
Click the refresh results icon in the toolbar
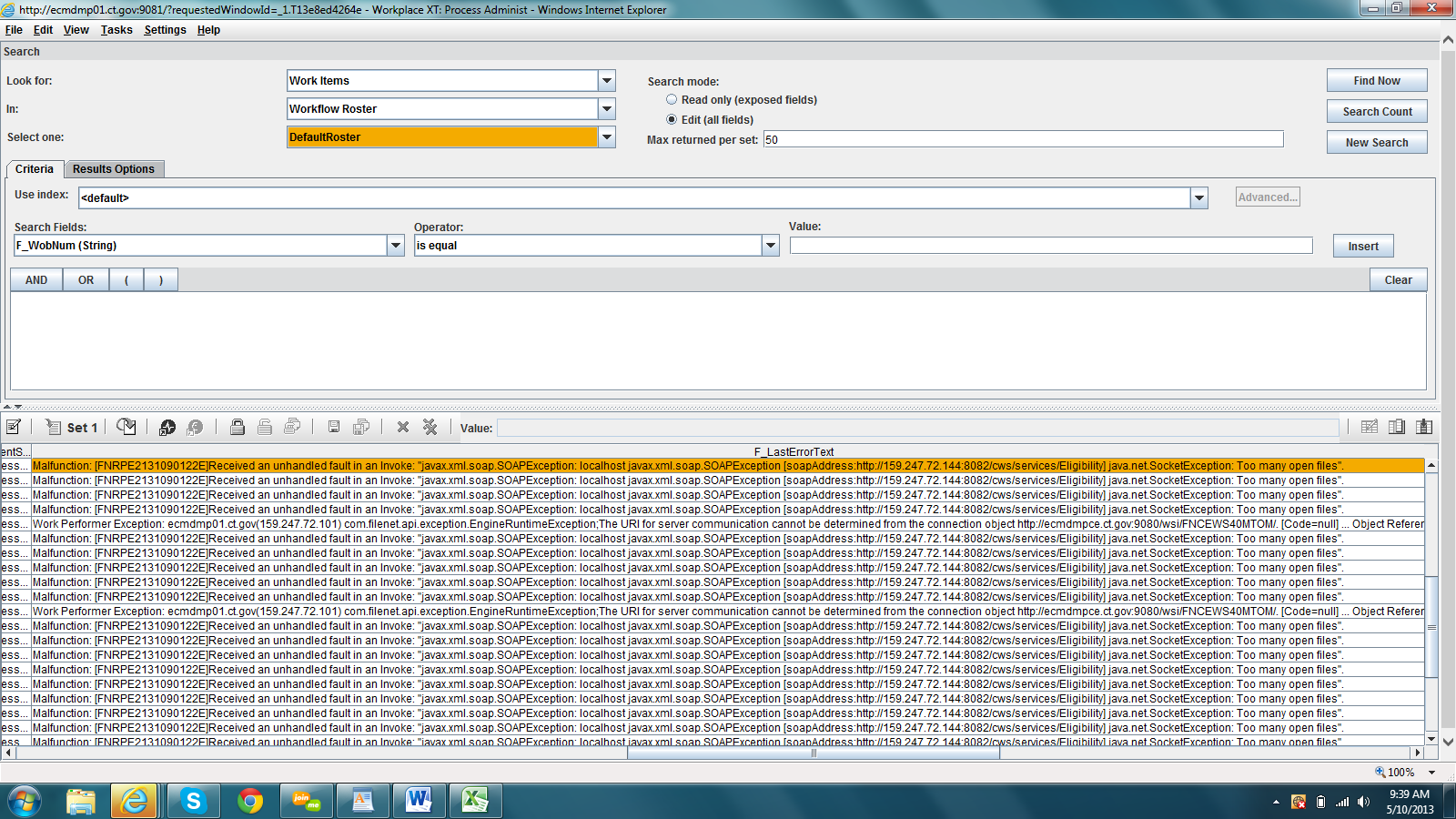(126, 427)
